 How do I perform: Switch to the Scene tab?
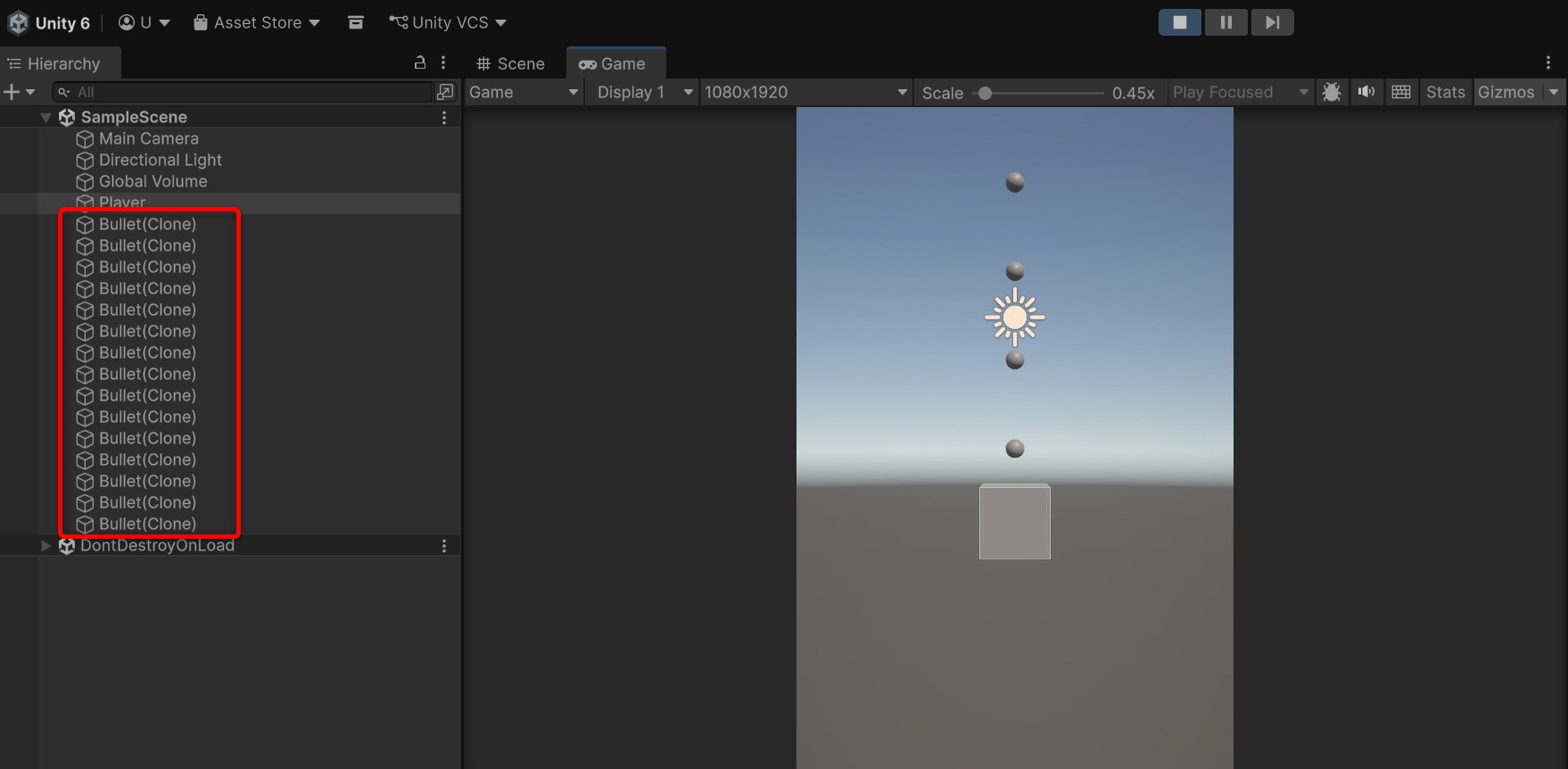point(511,63)
